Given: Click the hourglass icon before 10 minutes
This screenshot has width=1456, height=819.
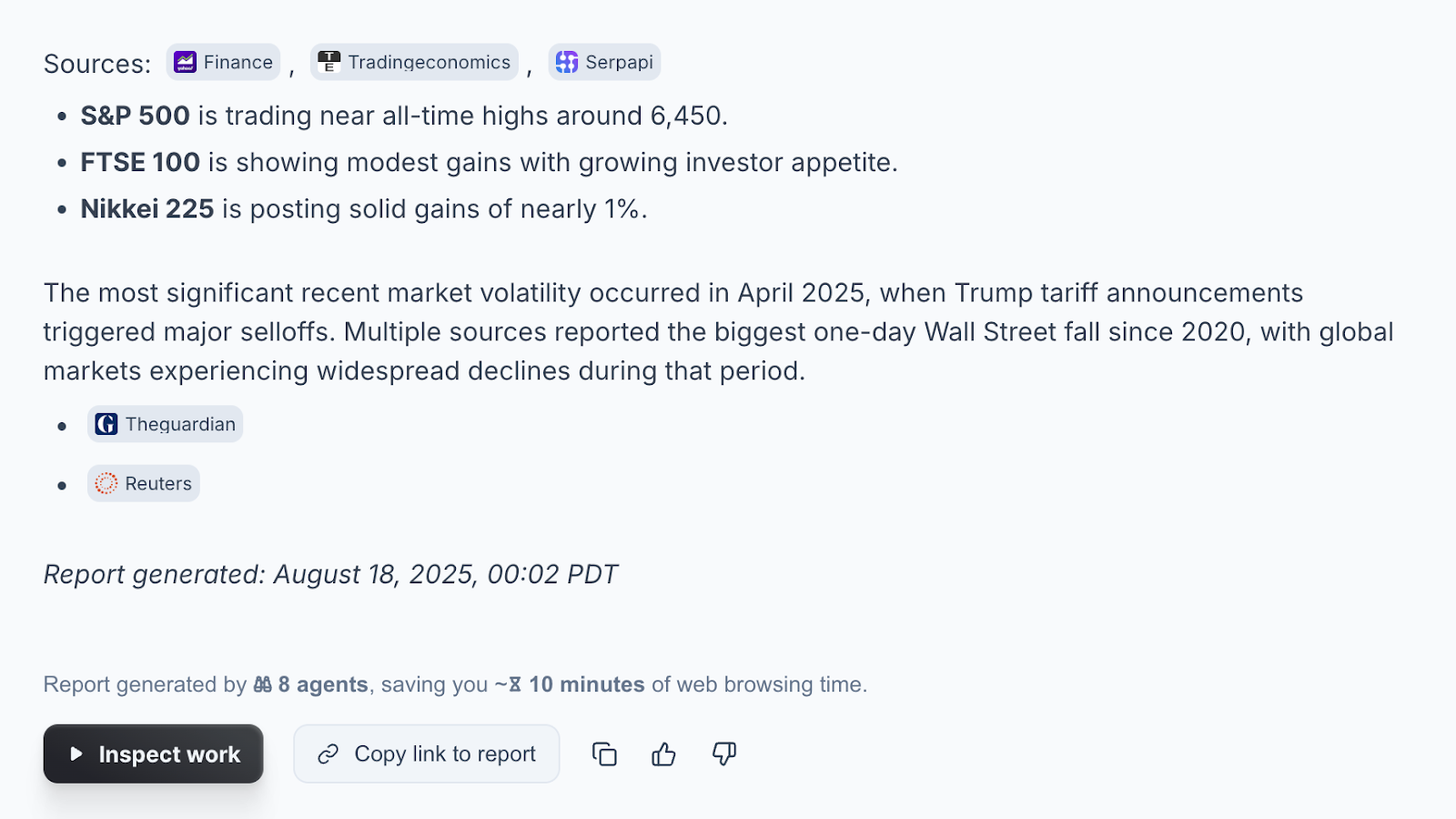Looking at the screenshot, I should coord(515,684).
